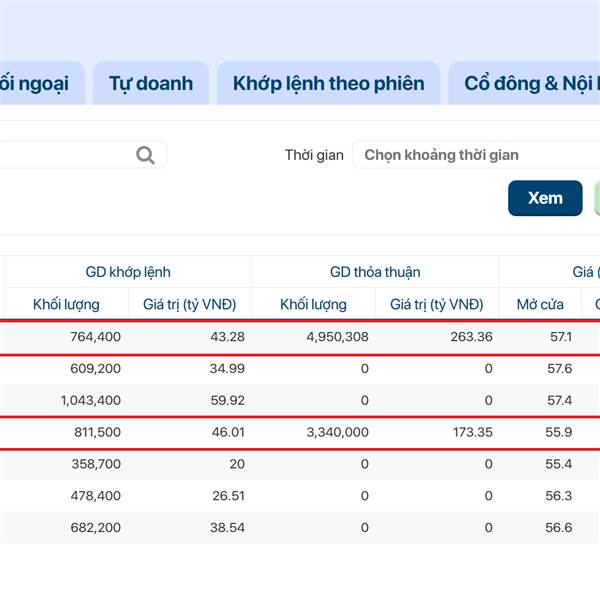600x600 pixels.
Task: Click Giá trị (tỷ VNĐ) header under GD thỏa thuận
Action: tap(437, 304)
